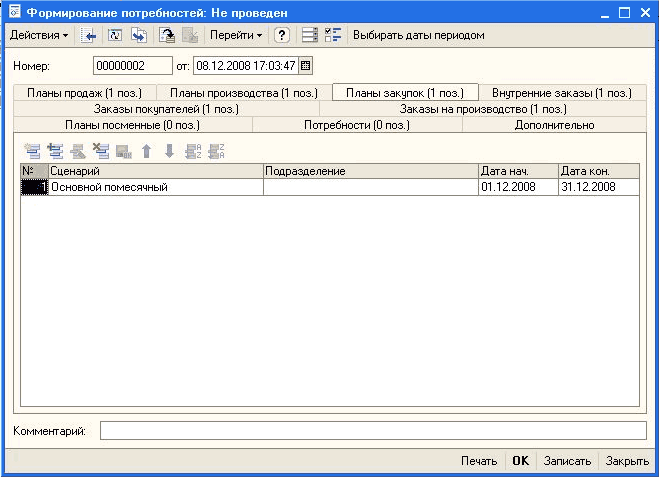Click the Подразделение column header
The height and width of the screenshot is (477, 659).
pos(371,171)
